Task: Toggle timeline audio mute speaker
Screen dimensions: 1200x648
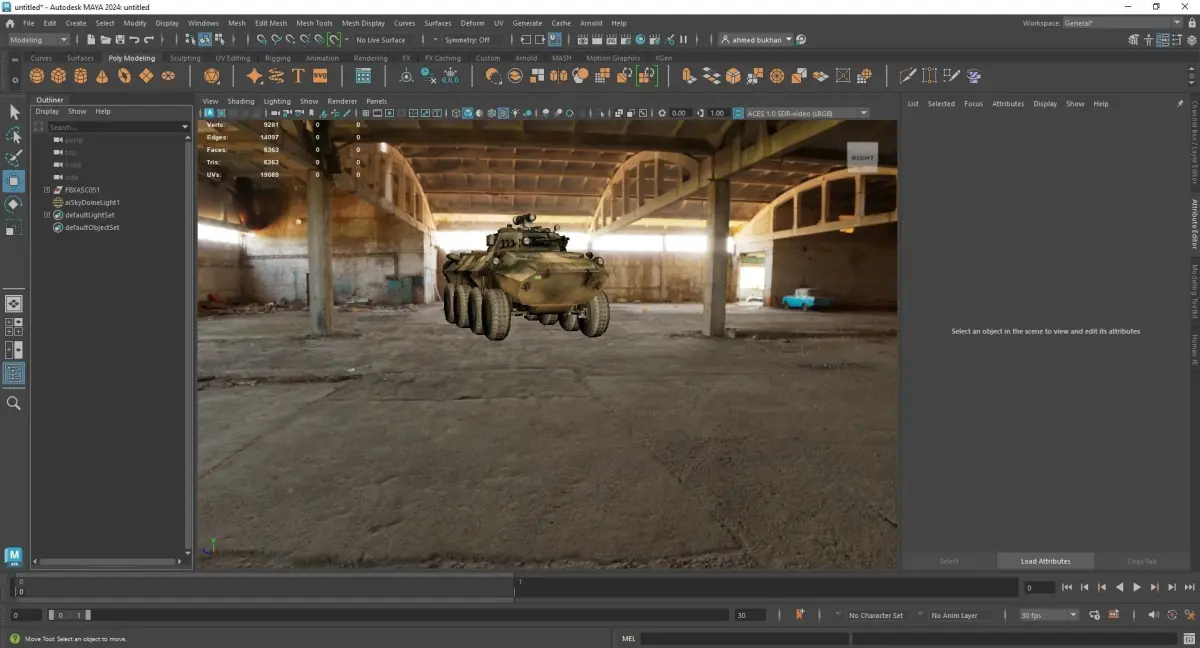Action: pyautogui.click(x=1153, y=615)
